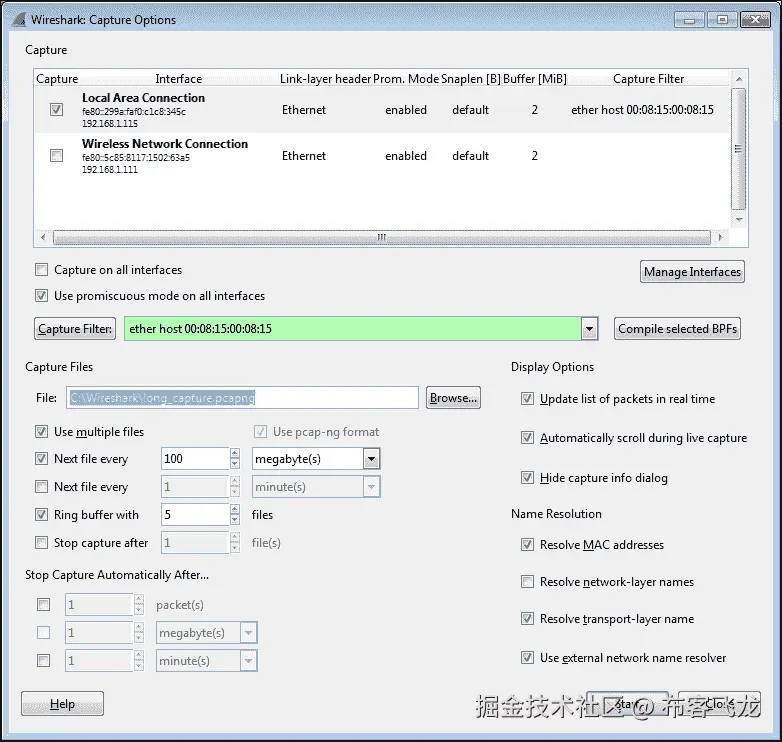Click the interface list horizontal scrollbar
The height and width of the screenshot is (742, 782).
[x=382, y=237]
